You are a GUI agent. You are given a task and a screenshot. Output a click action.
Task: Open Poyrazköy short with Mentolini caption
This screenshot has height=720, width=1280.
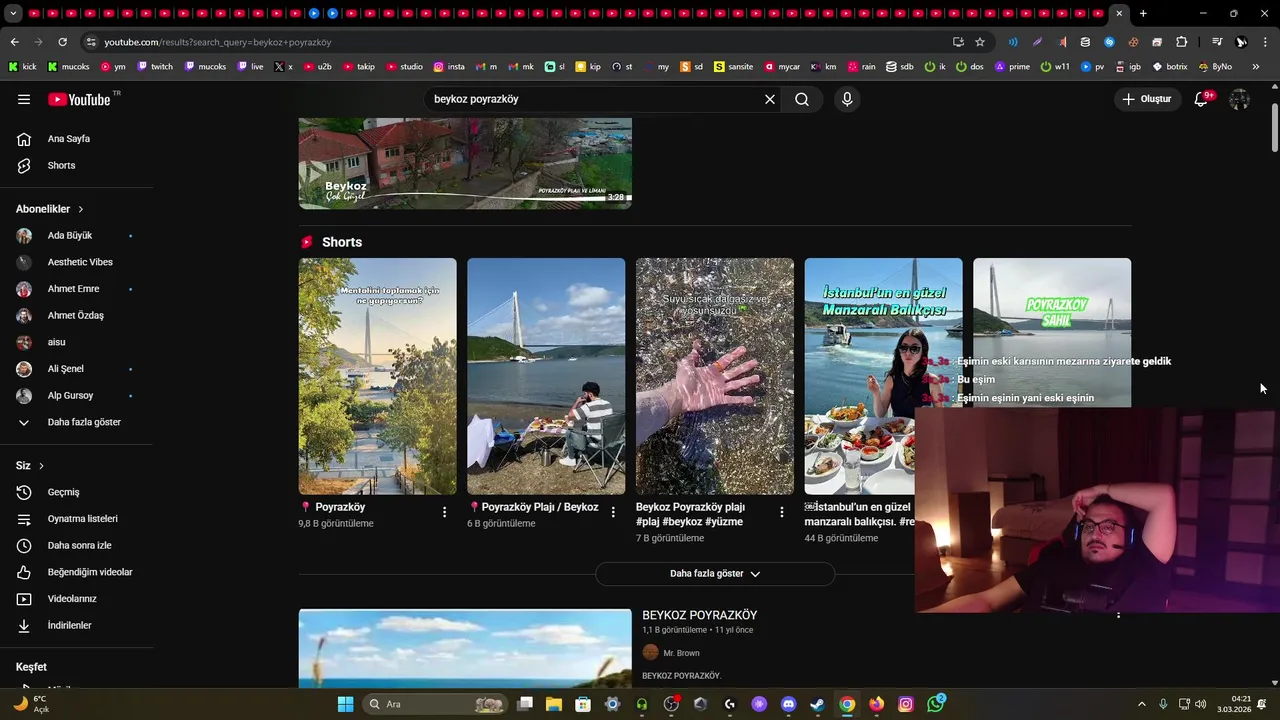point(377,376)
